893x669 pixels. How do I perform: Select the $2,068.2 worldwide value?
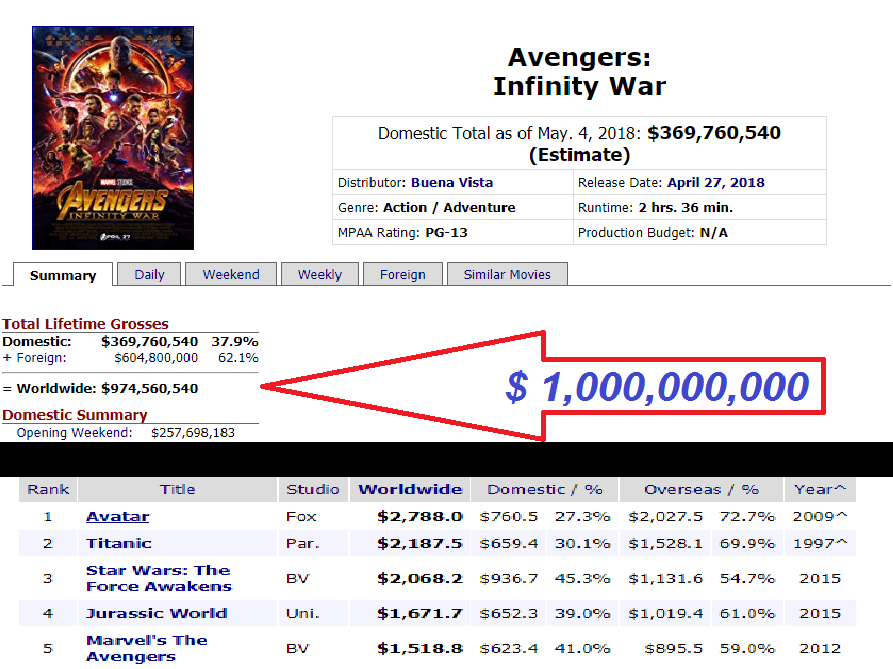click(420, 578)
